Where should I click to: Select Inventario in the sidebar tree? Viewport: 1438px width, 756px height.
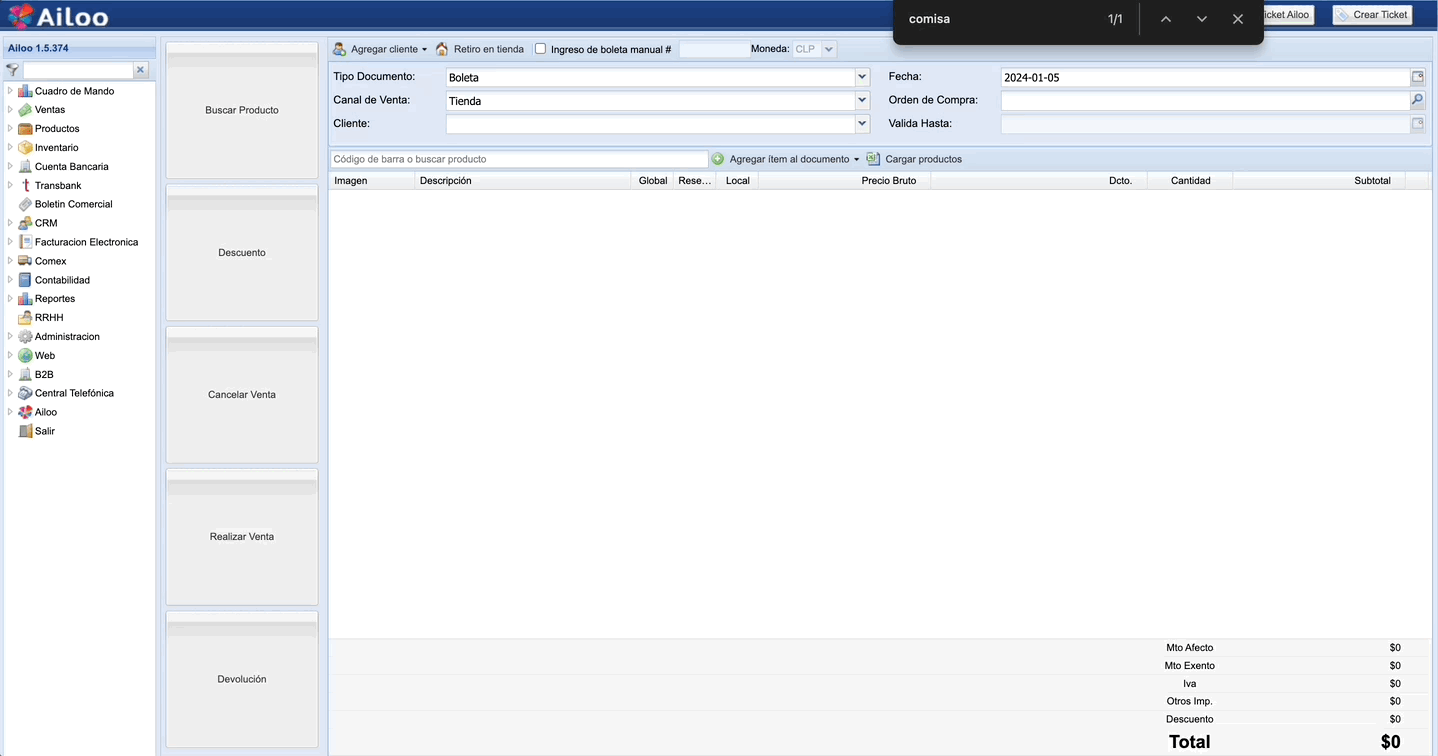point(56,148)
